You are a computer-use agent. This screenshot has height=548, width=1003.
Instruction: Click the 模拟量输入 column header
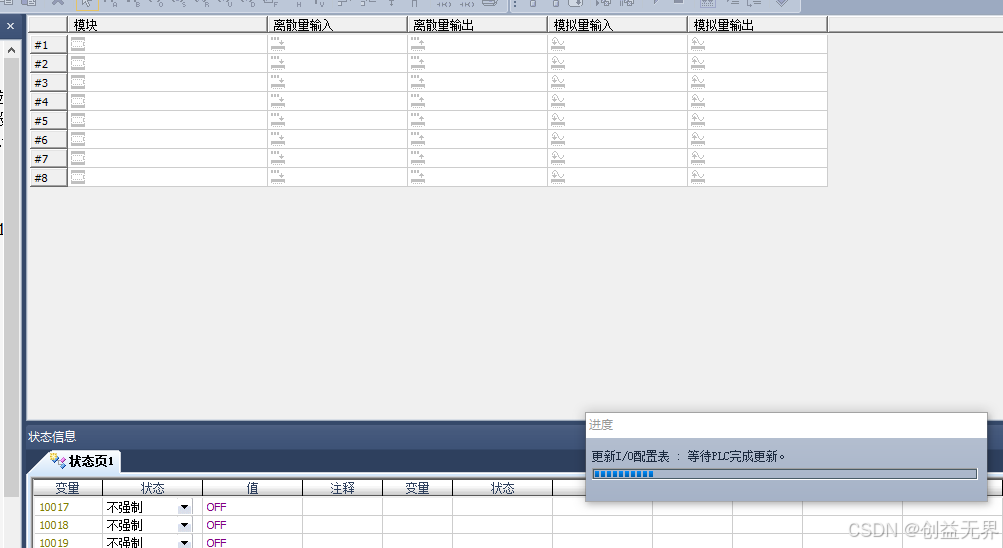[617, 25]
